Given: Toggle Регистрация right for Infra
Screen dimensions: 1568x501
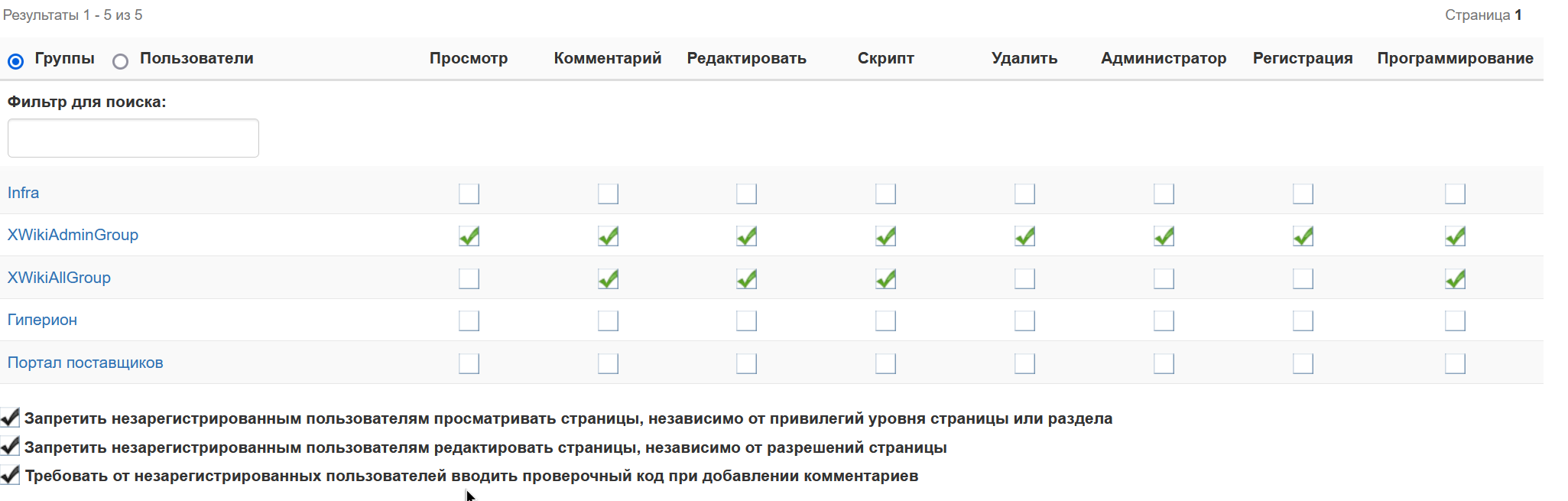Looking at the screenshot, I should (1303, 194).
